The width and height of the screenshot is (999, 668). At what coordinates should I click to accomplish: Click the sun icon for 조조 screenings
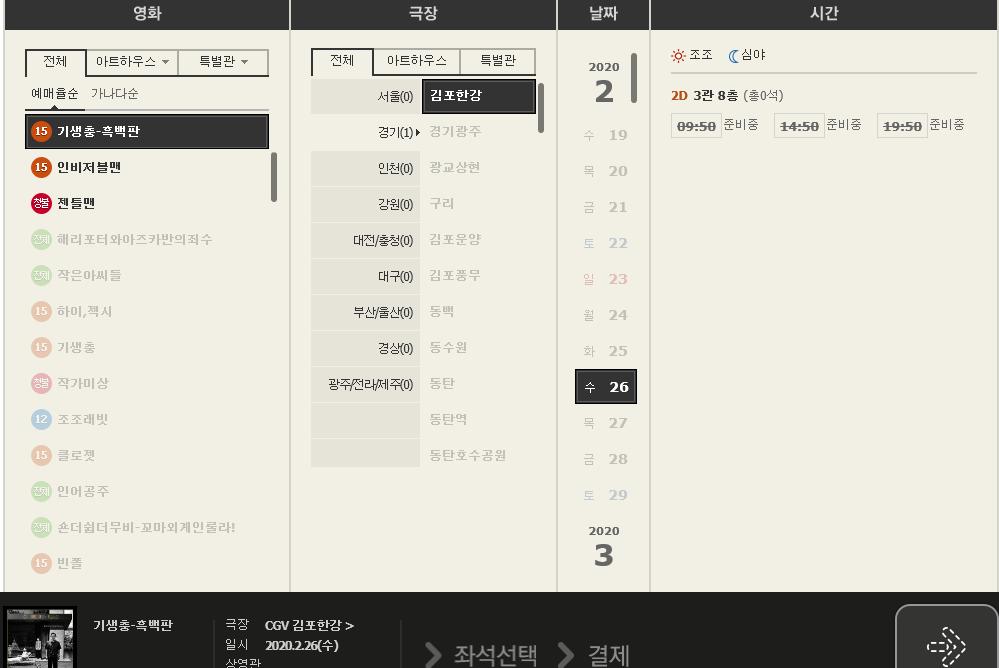[678, 55]
